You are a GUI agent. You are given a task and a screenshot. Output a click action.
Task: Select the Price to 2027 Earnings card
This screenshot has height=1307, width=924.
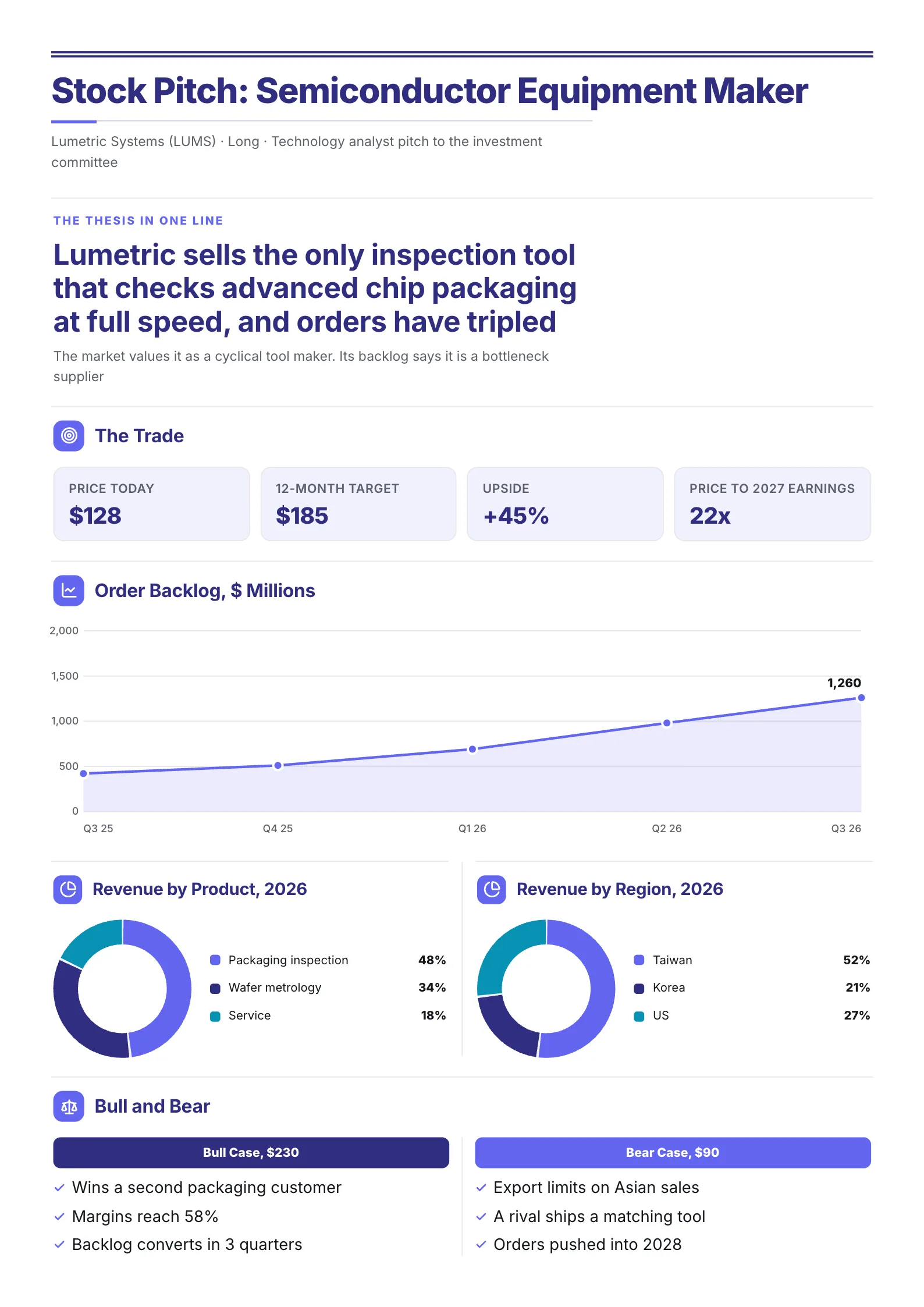click(772, 504)
